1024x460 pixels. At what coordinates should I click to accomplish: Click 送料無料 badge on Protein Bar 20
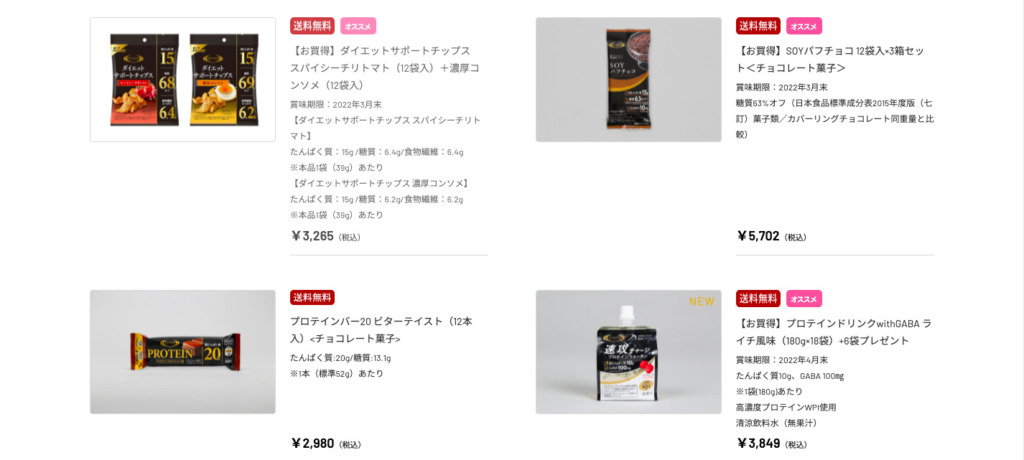pyautogui.click(x=312, y=298)
